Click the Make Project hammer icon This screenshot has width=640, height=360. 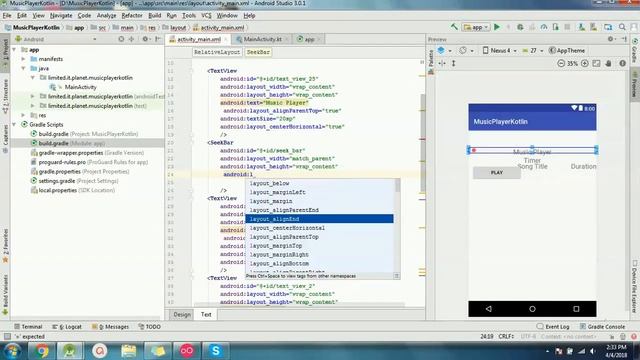(454, 27)
